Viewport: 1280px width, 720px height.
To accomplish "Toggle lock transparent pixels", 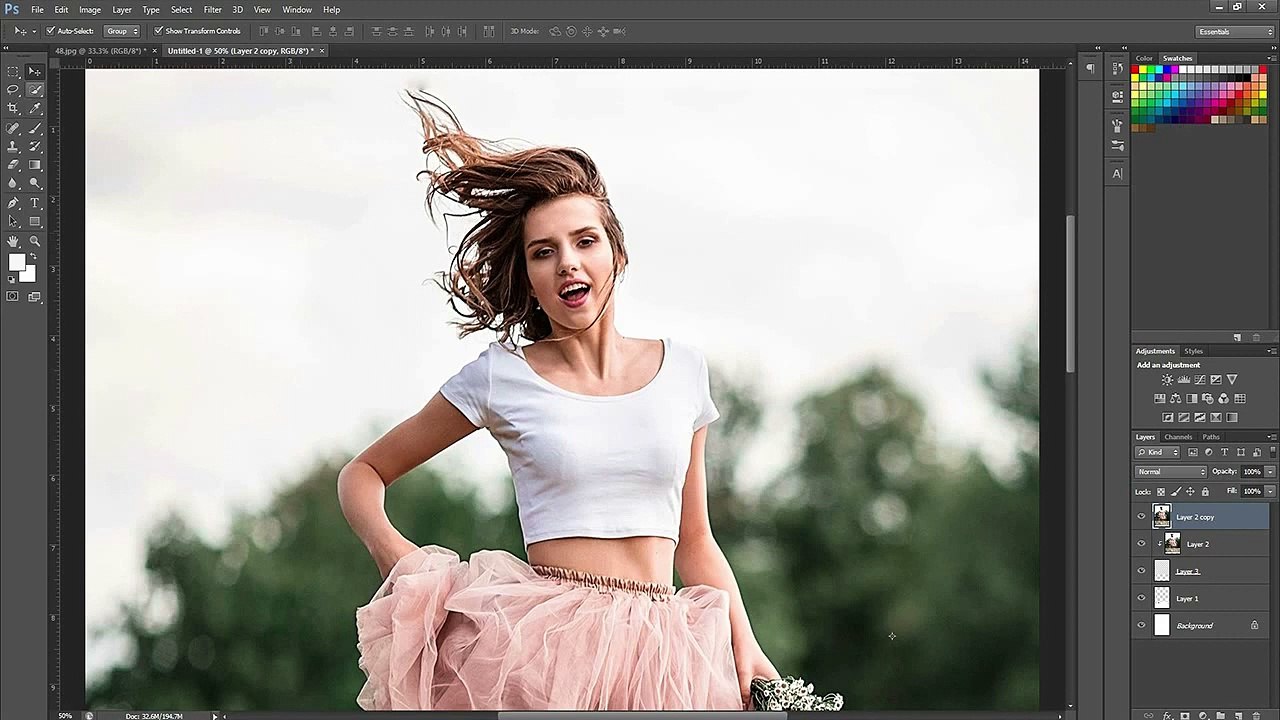I will click(1161, 491).
